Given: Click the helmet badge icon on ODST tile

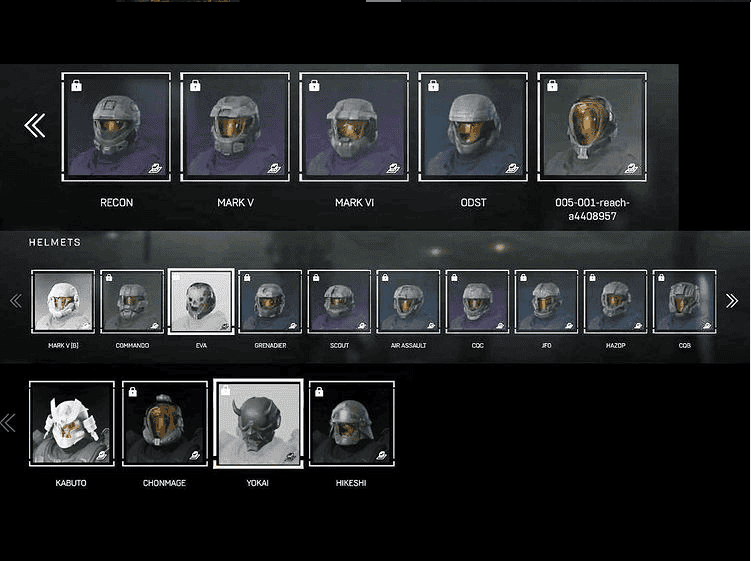Looking at the screenshot, I should (x=512, y=168).
